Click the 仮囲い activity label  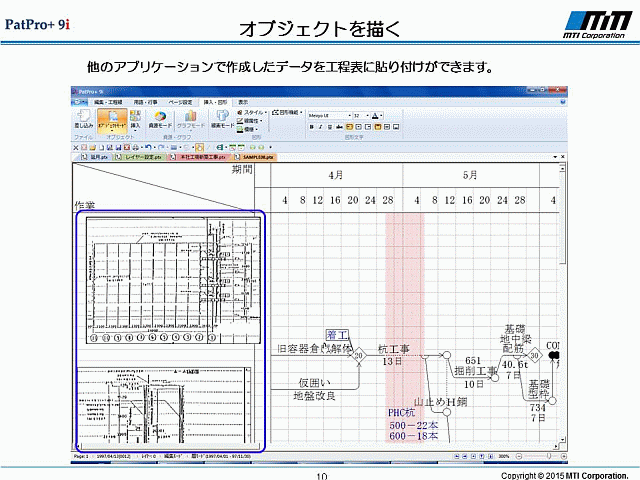pos(314,383)
